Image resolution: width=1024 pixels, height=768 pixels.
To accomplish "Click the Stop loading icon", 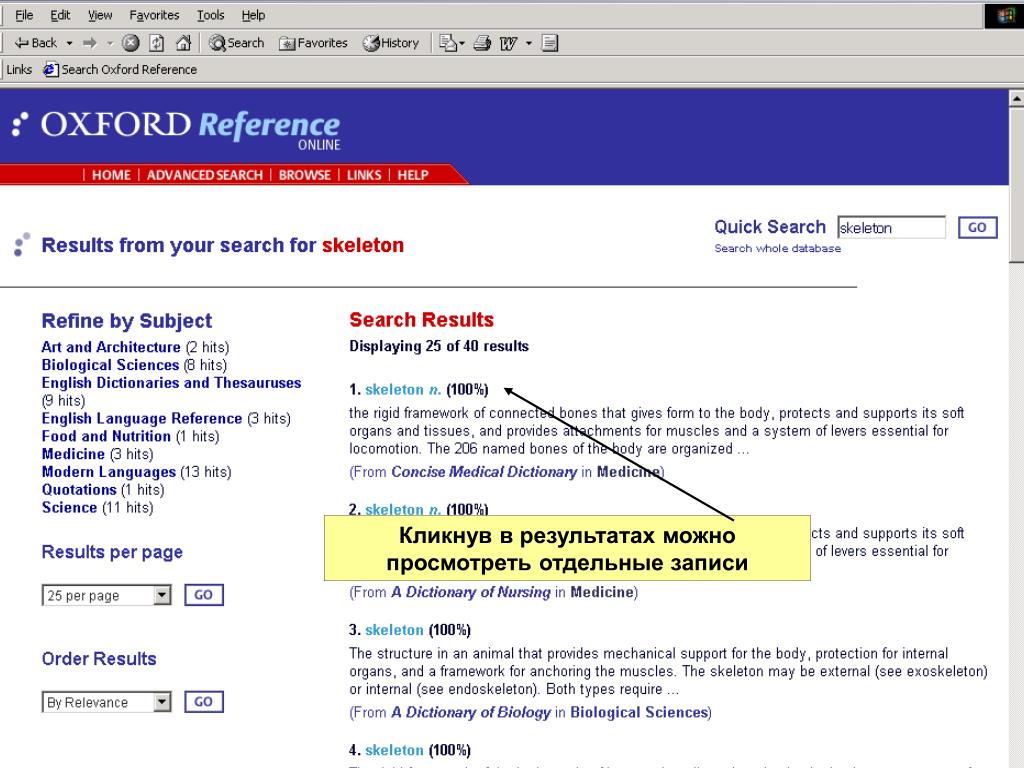I will coord(131,43).
